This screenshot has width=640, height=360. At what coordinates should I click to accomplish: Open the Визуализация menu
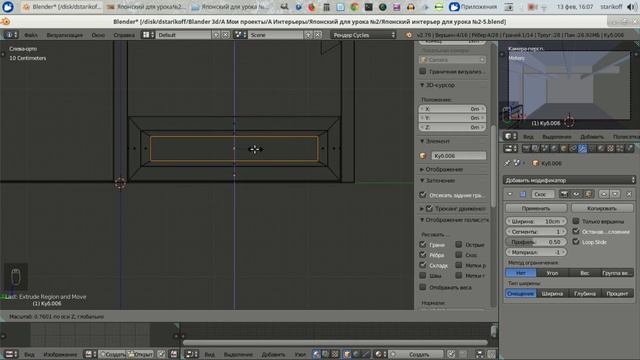tap(64, 35)
